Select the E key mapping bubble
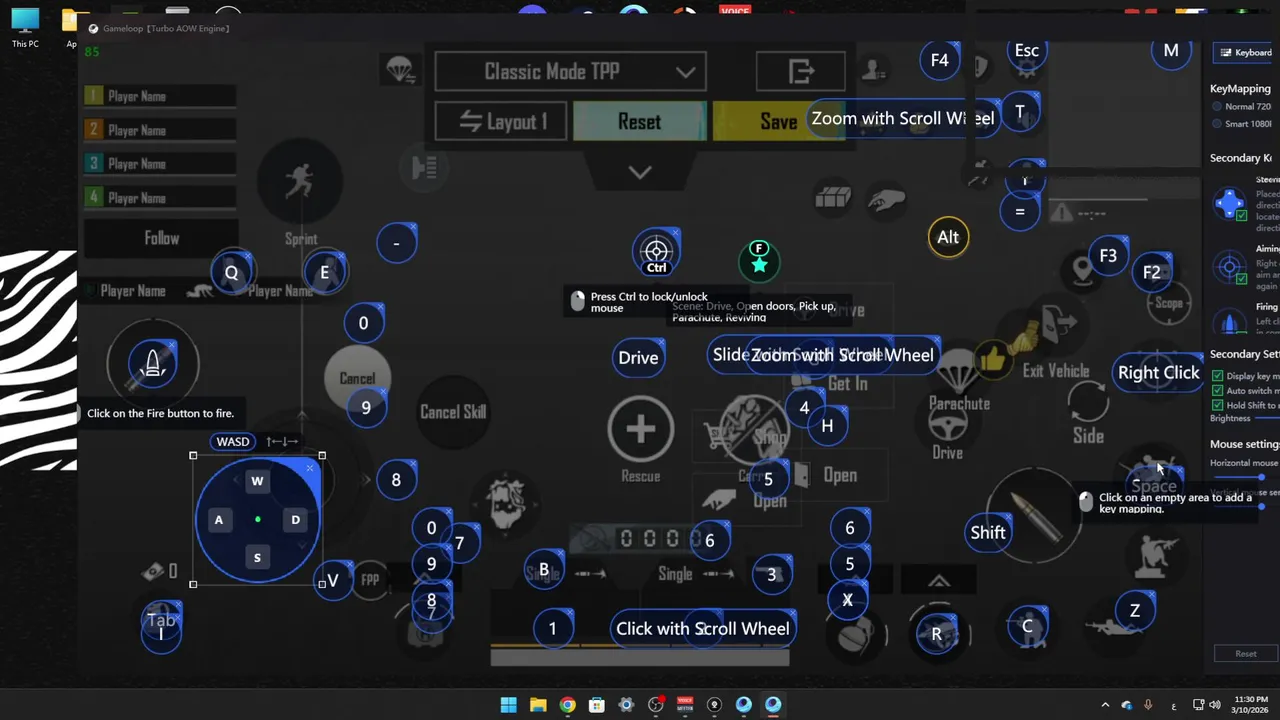1280x720 pixels. click(324, 272)
